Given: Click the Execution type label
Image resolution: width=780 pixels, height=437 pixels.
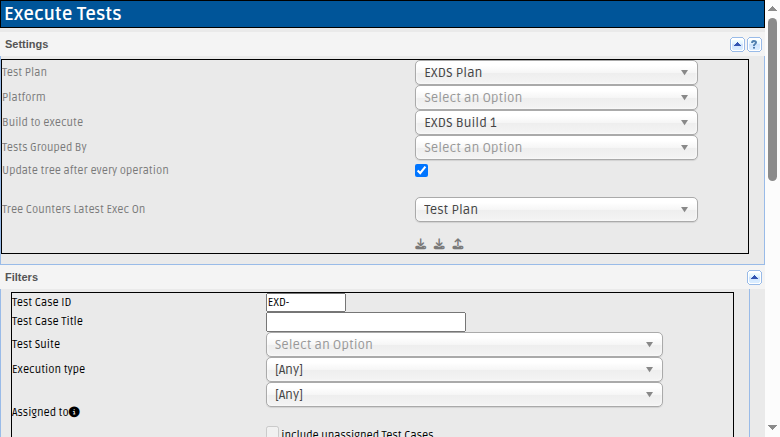Looking at the screenshot, I should coord(48,369).
